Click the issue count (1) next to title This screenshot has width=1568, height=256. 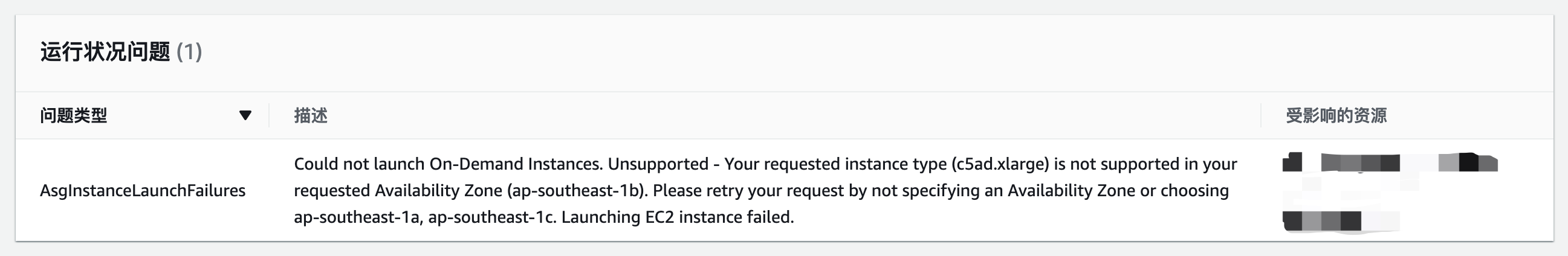[x=189, y=52]
